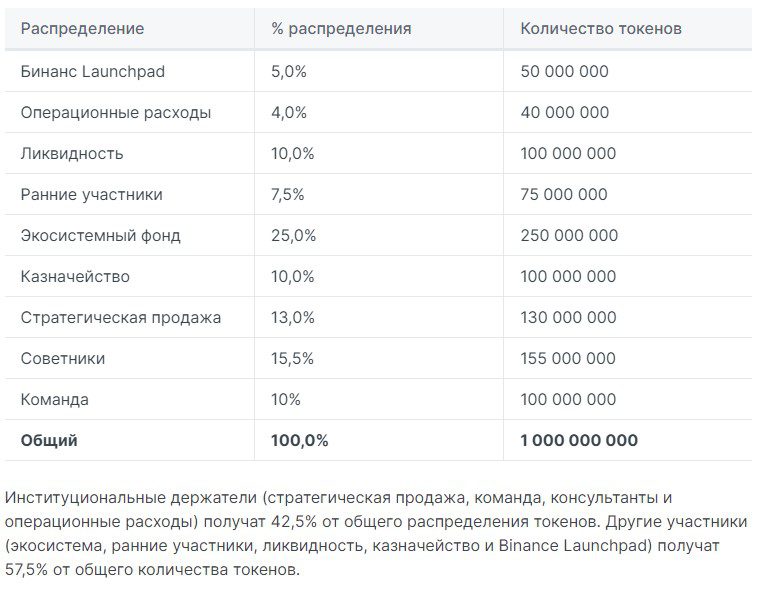Select the "Операционные расходы" row label

[116, 113]
